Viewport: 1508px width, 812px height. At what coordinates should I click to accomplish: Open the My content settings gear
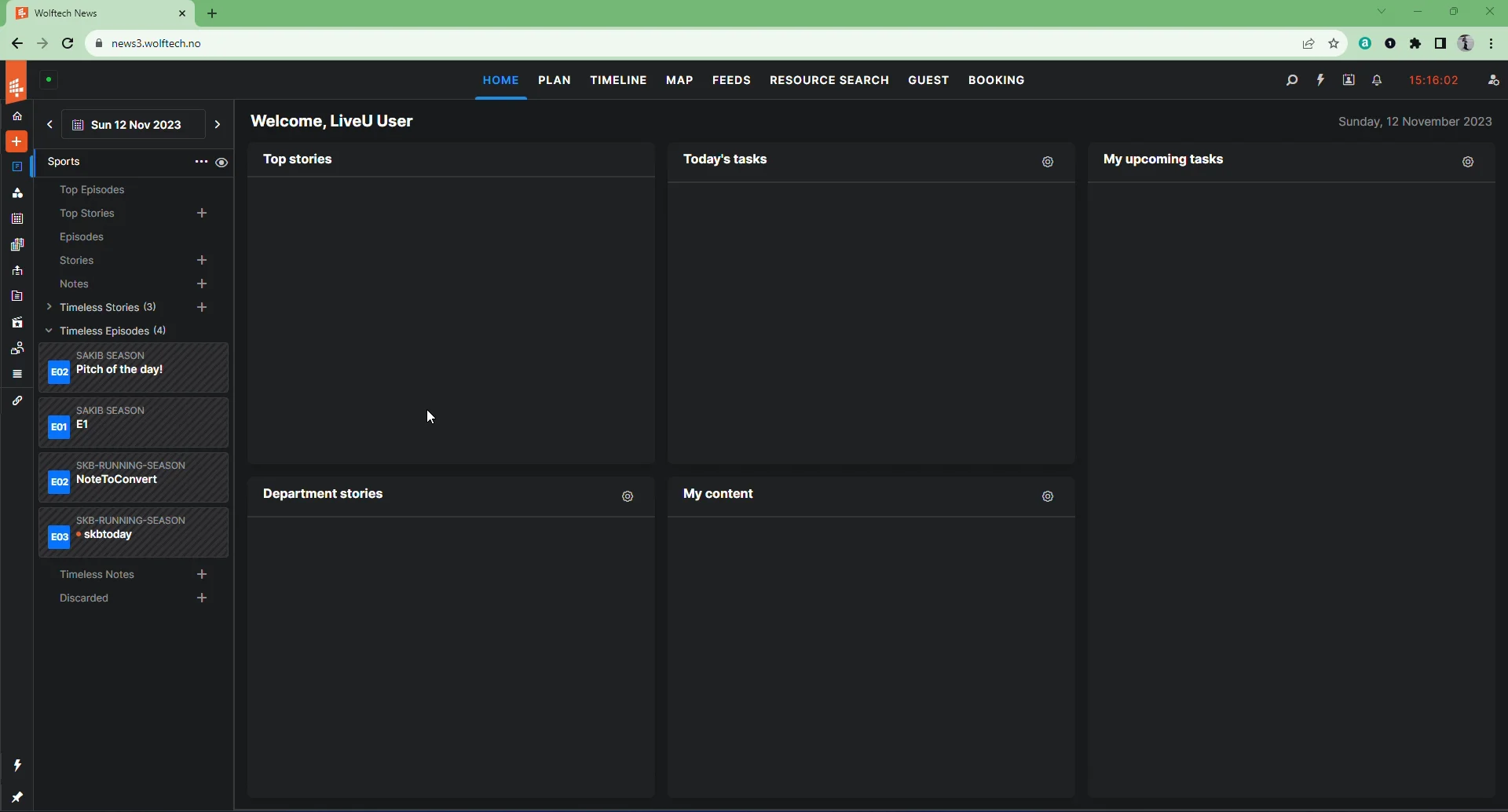pos(1048,497)
